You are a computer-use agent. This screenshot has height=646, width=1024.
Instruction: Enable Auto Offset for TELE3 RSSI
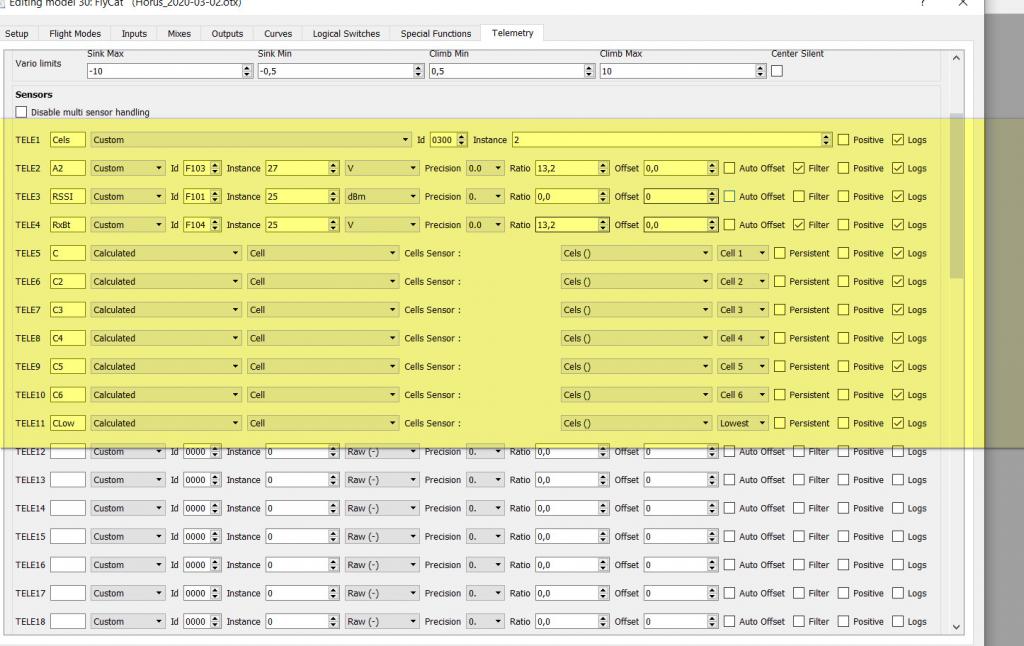tap(729, 196)
